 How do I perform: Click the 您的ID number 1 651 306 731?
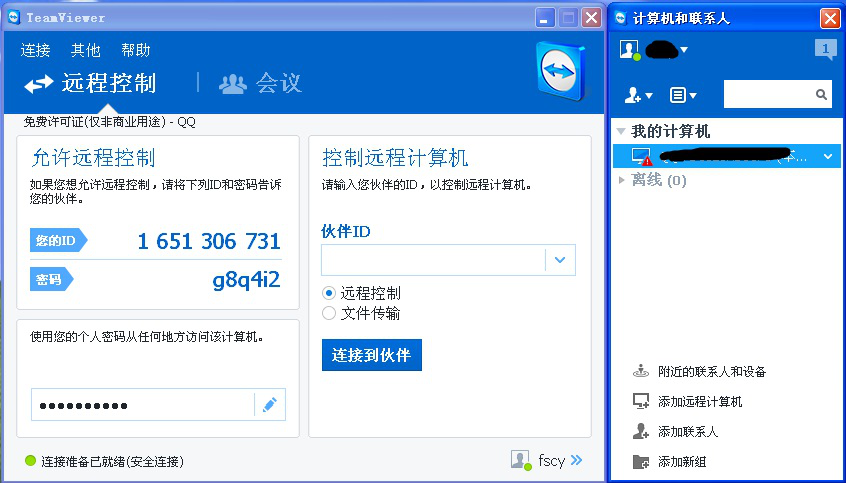point(209,241)
